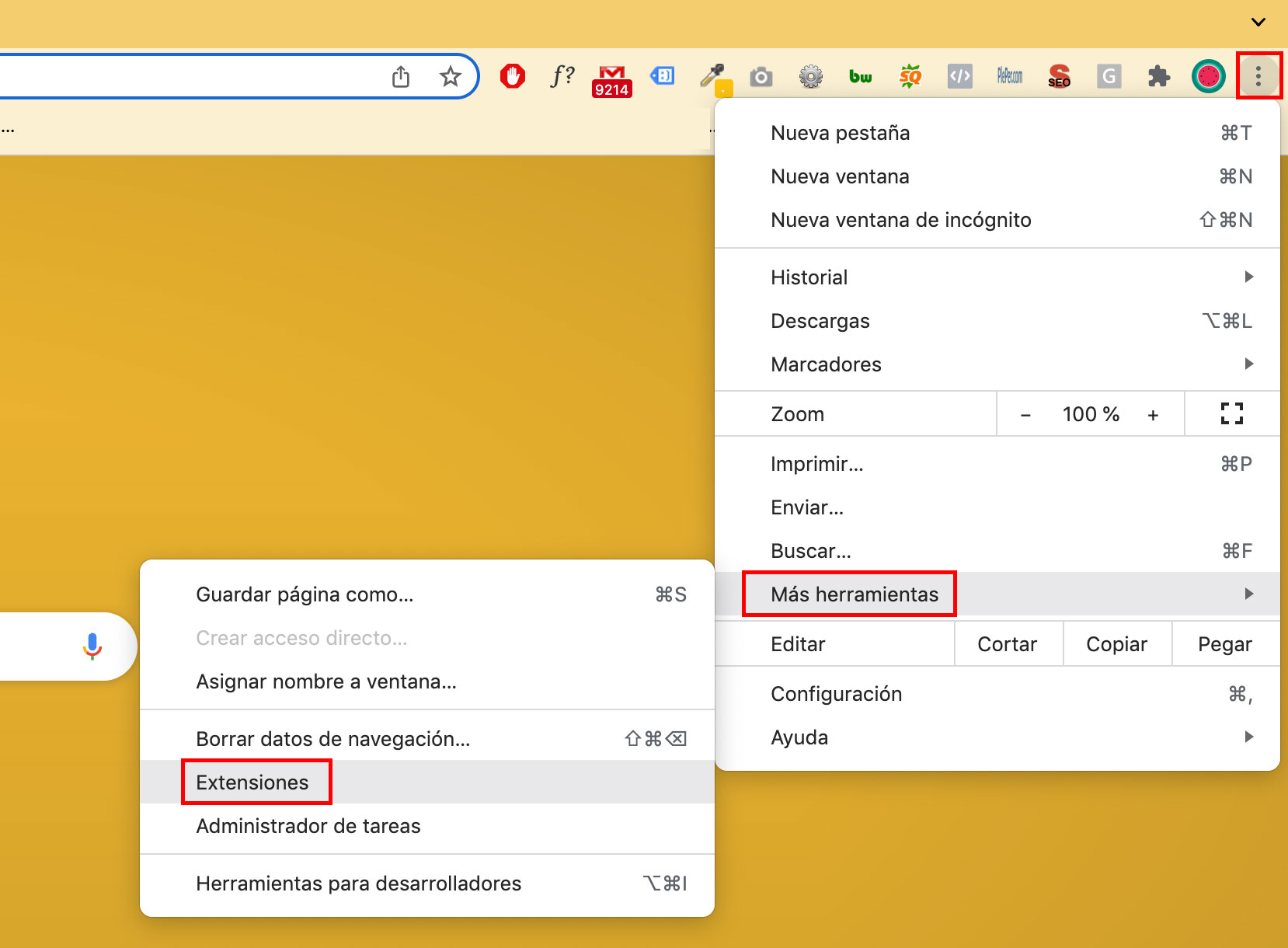
Task: Open Herramientas para desarrolladores
Action: (427, 884)
